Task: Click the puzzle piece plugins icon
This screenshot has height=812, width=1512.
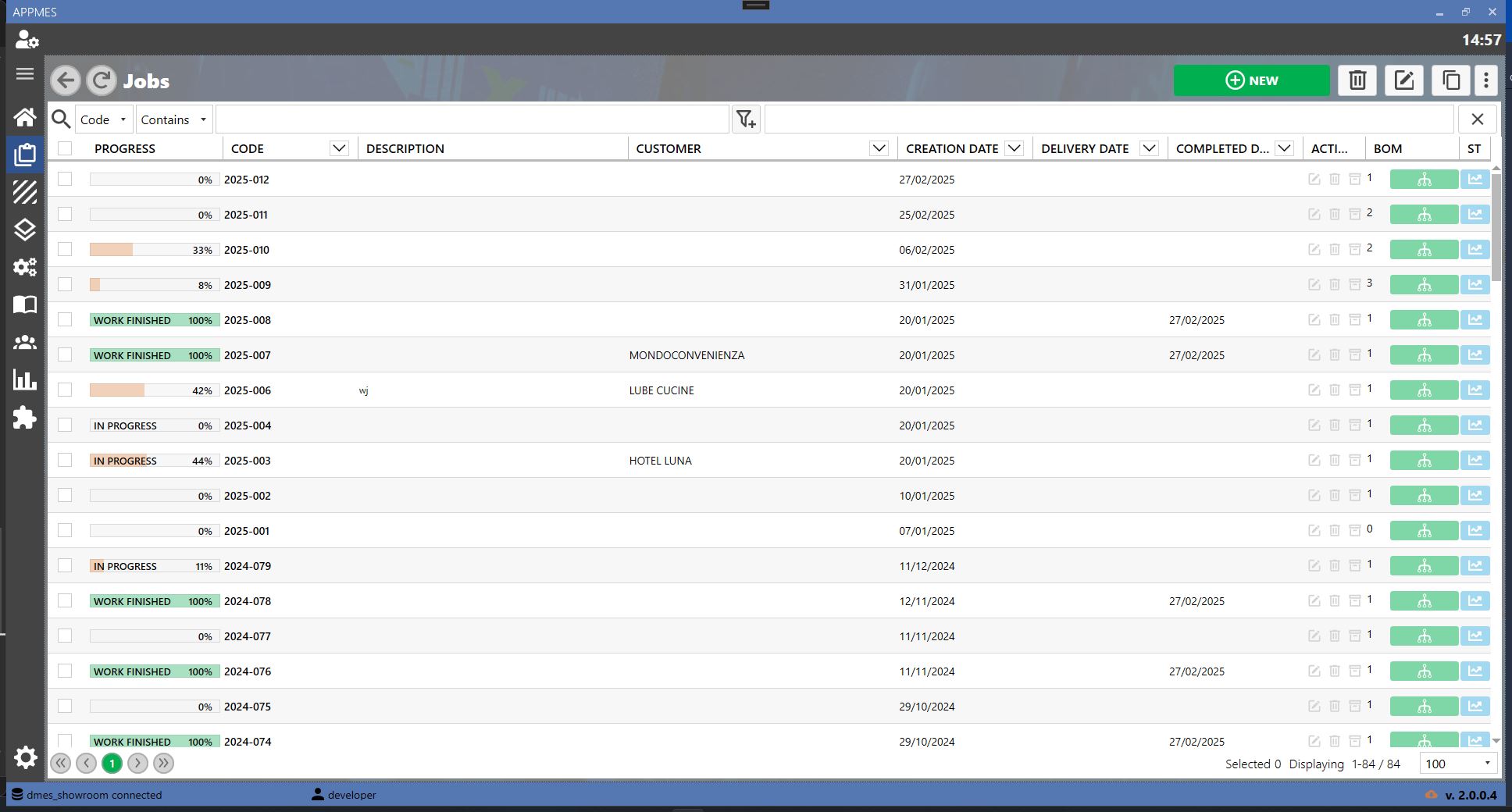Action: (x=24, y=418)
